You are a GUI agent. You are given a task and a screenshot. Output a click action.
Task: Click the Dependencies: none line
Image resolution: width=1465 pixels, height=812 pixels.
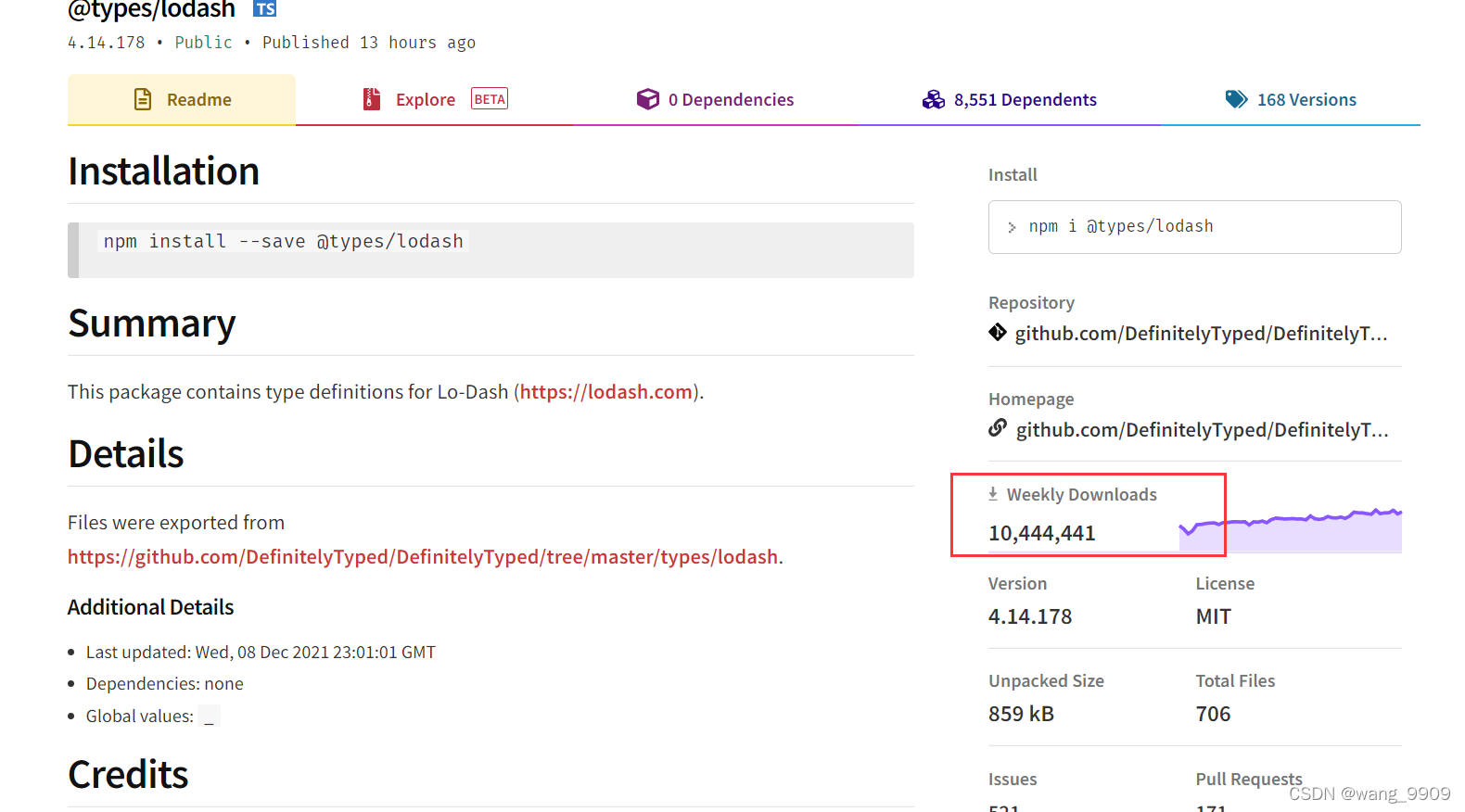(x=165, y=684)
